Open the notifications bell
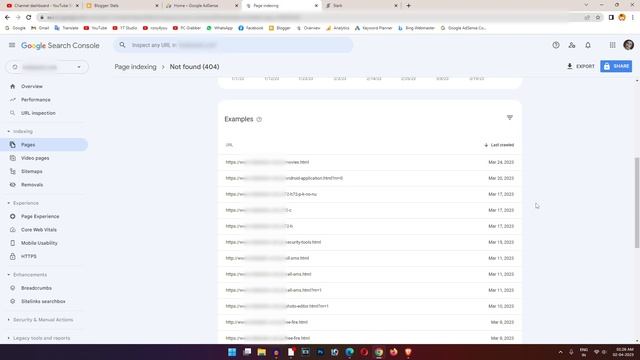This screenshot has height=360, width=640. pos(588,45)
